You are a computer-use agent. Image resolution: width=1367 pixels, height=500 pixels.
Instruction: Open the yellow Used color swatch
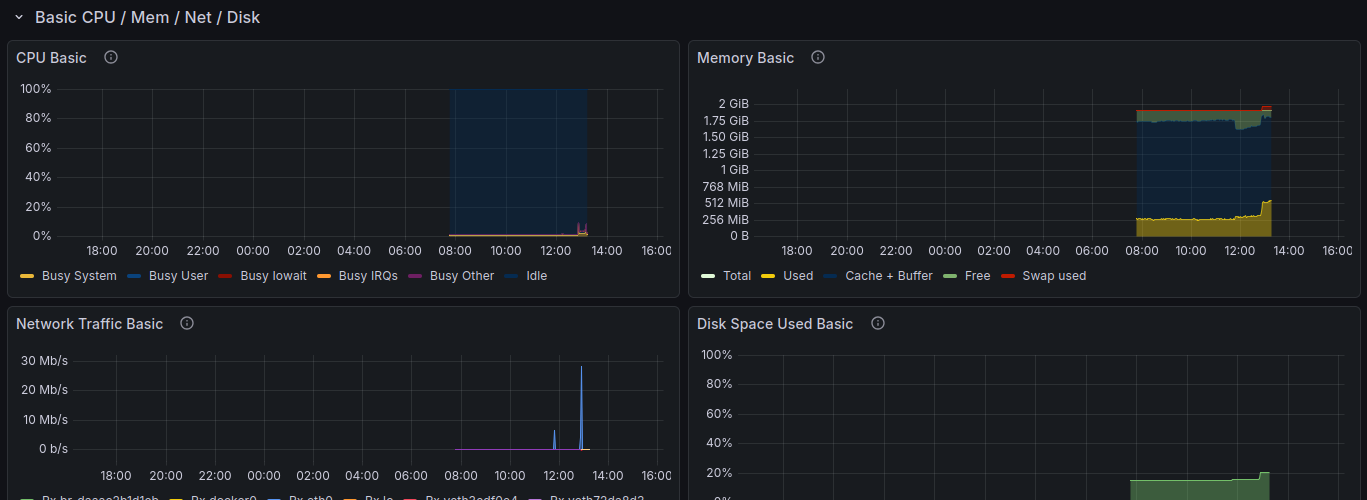coord(768,276)
